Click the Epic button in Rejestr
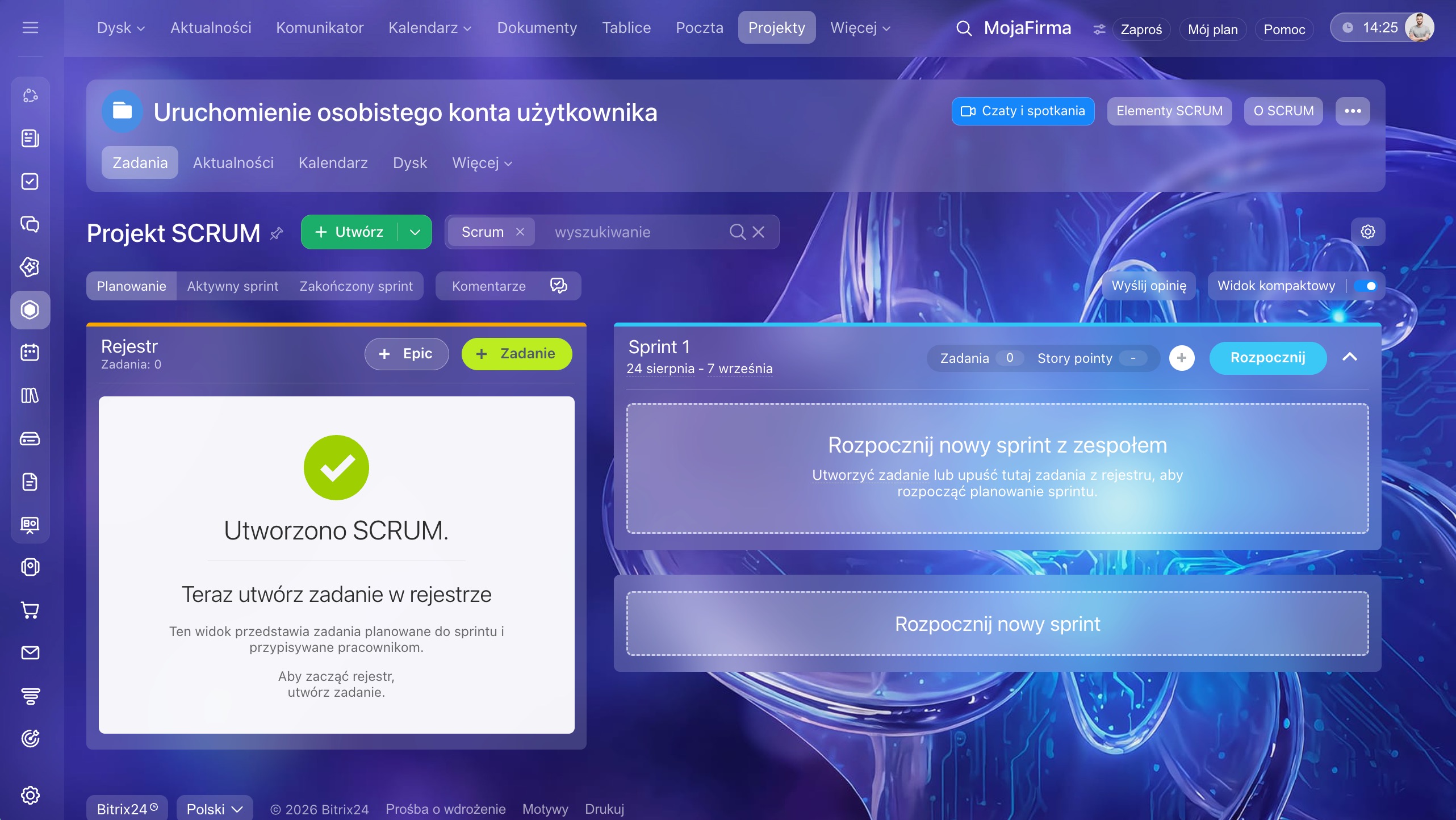 tap(407, 354)
